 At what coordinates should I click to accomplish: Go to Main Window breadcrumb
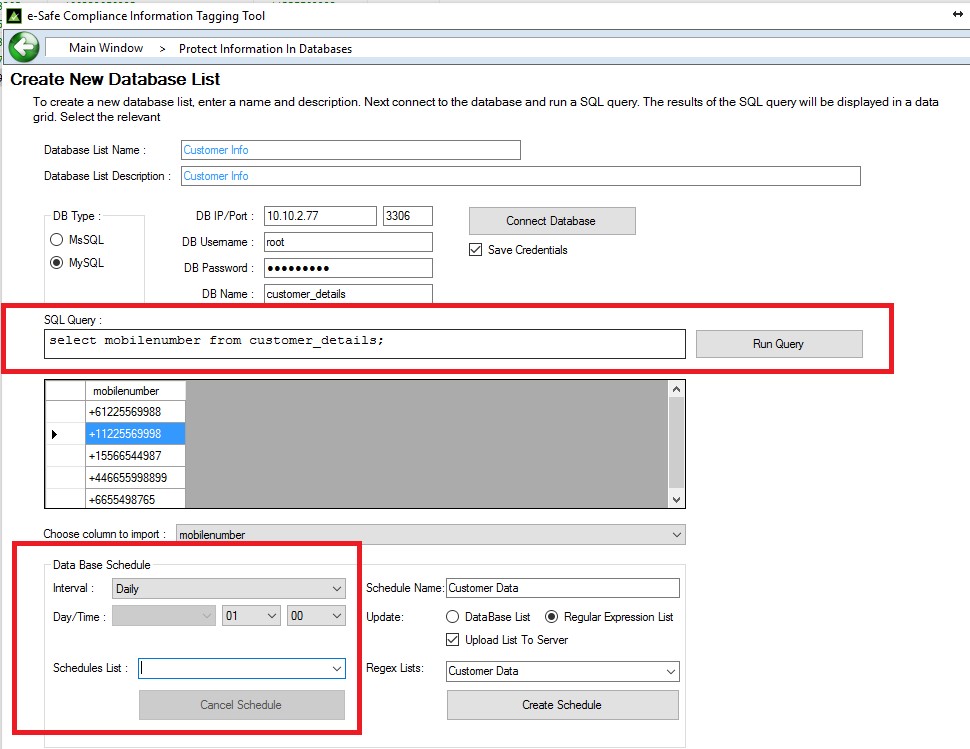106,48
